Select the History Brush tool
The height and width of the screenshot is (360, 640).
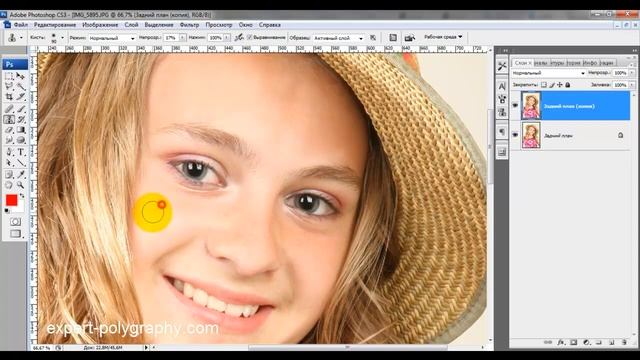click(x=21, y=120)
